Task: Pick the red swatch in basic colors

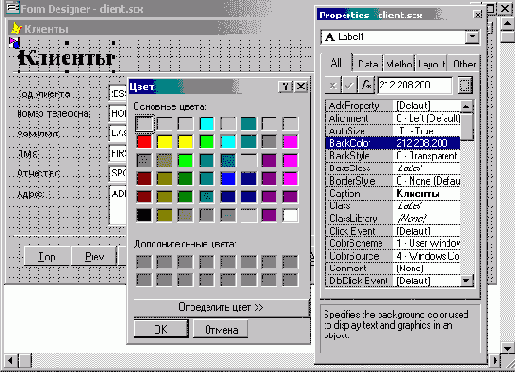Action: (x=144, y=142)
